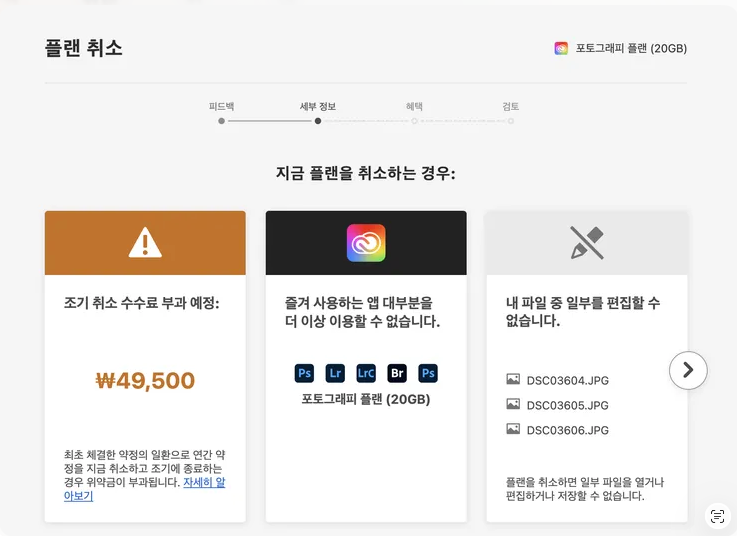The image size is (737, 536).
Task: Click the large Creative Cloud logo on the black card
Action: click(x=366, y=243)
